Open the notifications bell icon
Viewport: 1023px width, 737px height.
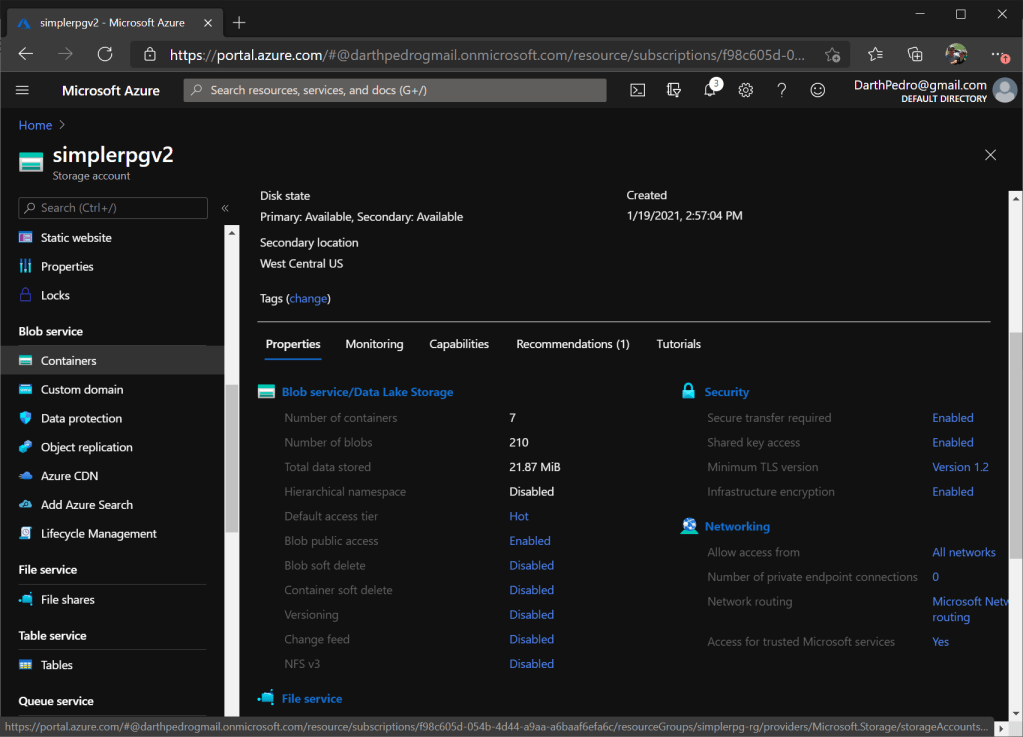710,90
